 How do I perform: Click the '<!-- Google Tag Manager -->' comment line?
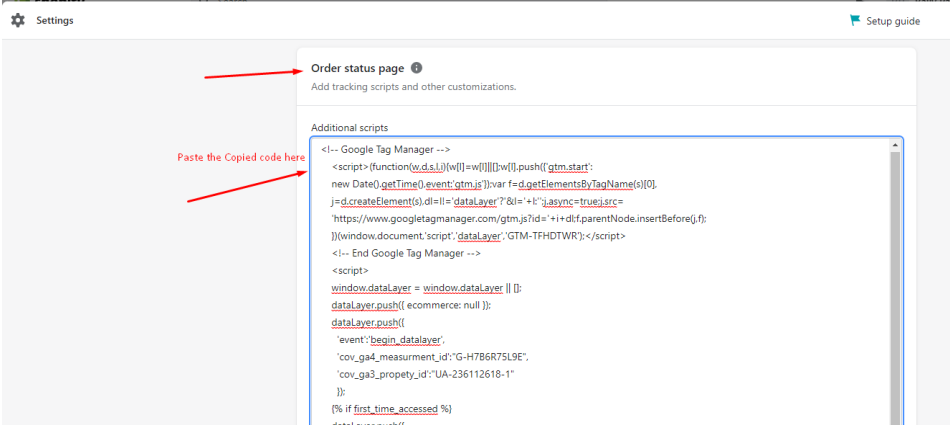click(385, 149)
